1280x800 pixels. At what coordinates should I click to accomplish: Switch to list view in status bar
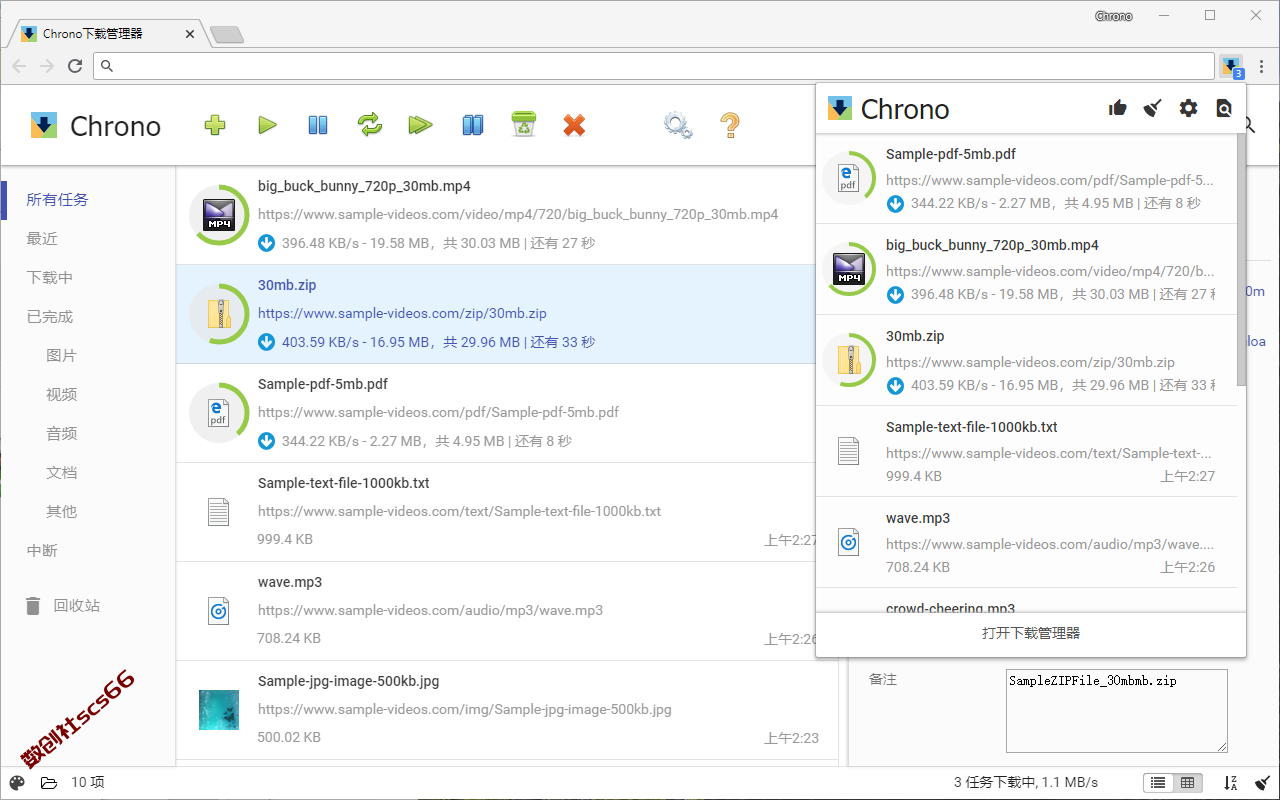tap(1158, 782)
